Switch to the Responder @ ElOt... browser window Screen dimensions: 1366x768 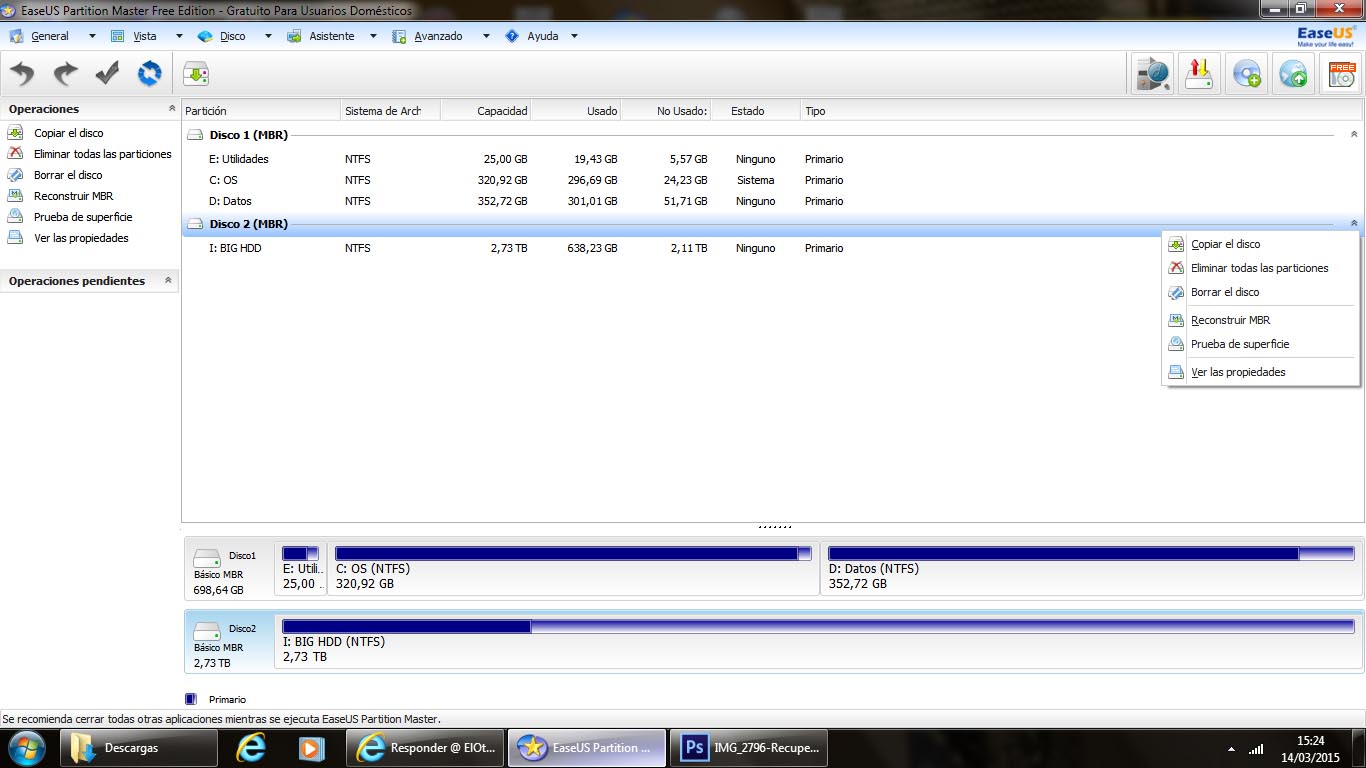[426, 747]
